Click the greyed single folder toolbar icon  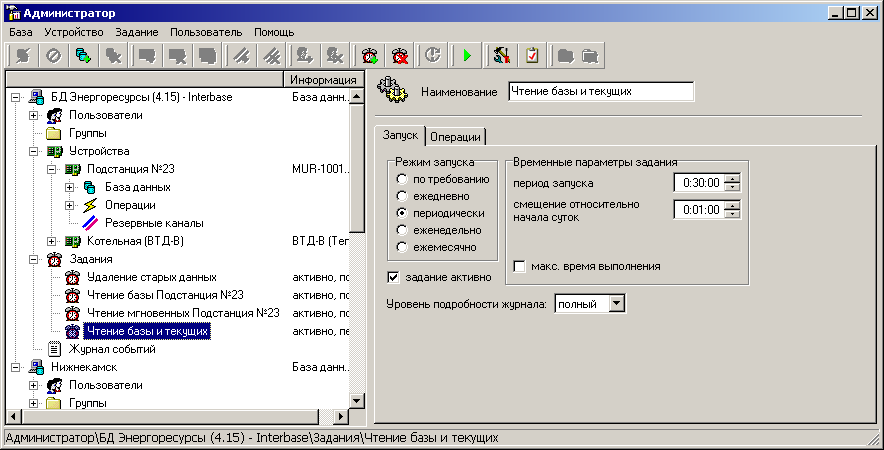pyautogui.click(x=565, y=56)
